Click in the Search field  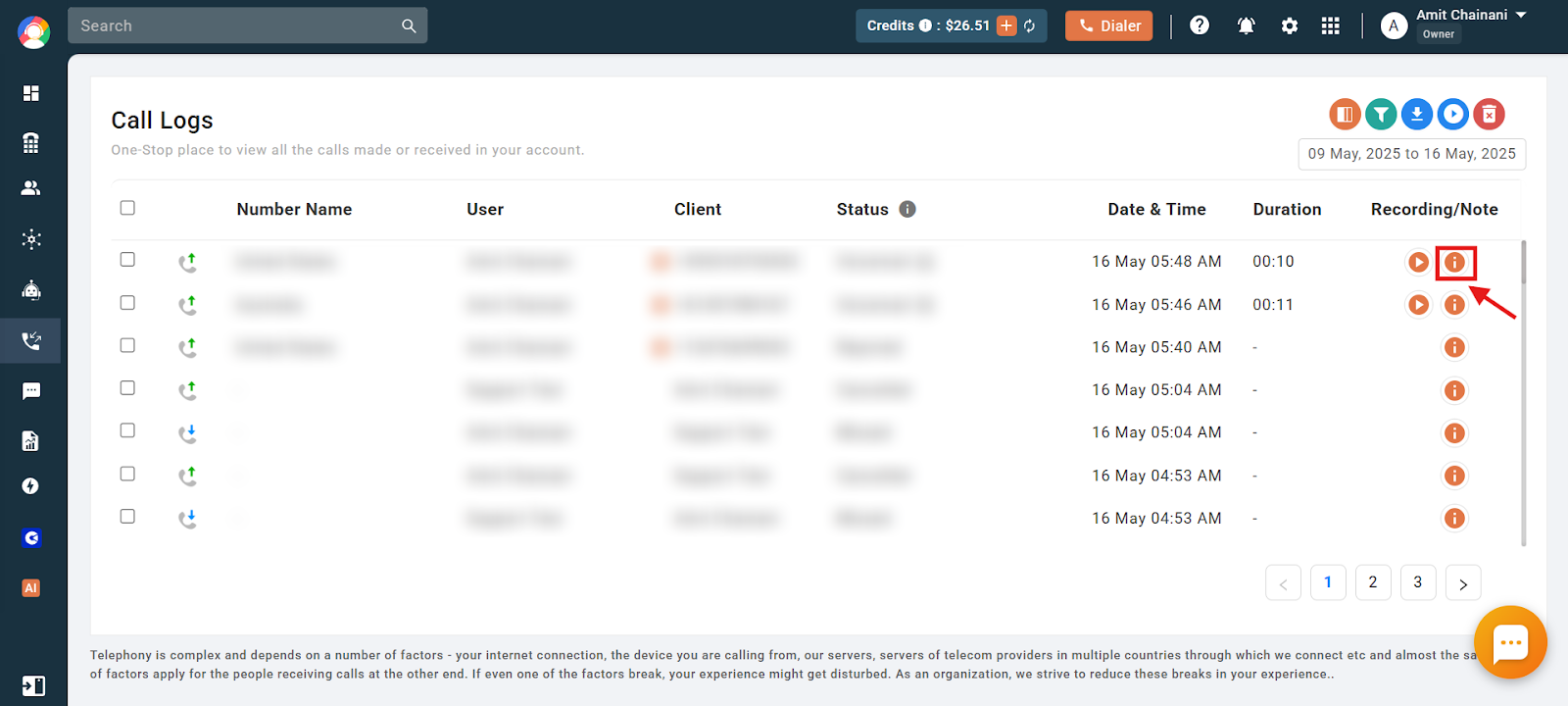point(235,25)
